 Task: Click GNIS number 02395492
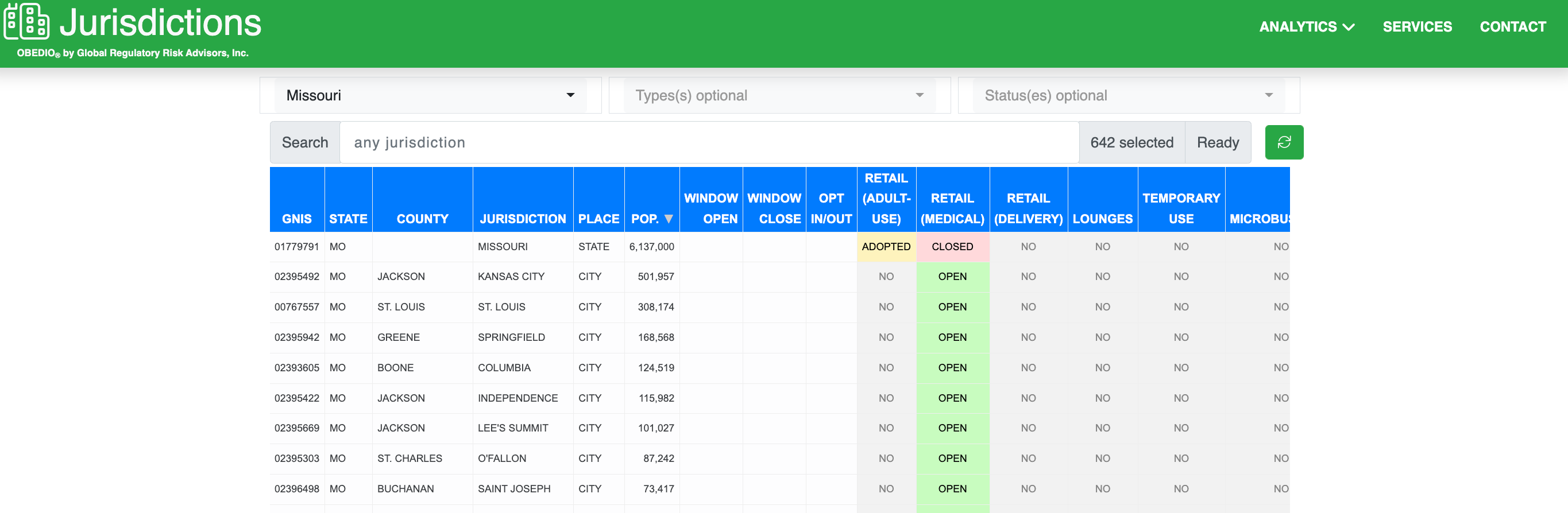tap(296, 277)
